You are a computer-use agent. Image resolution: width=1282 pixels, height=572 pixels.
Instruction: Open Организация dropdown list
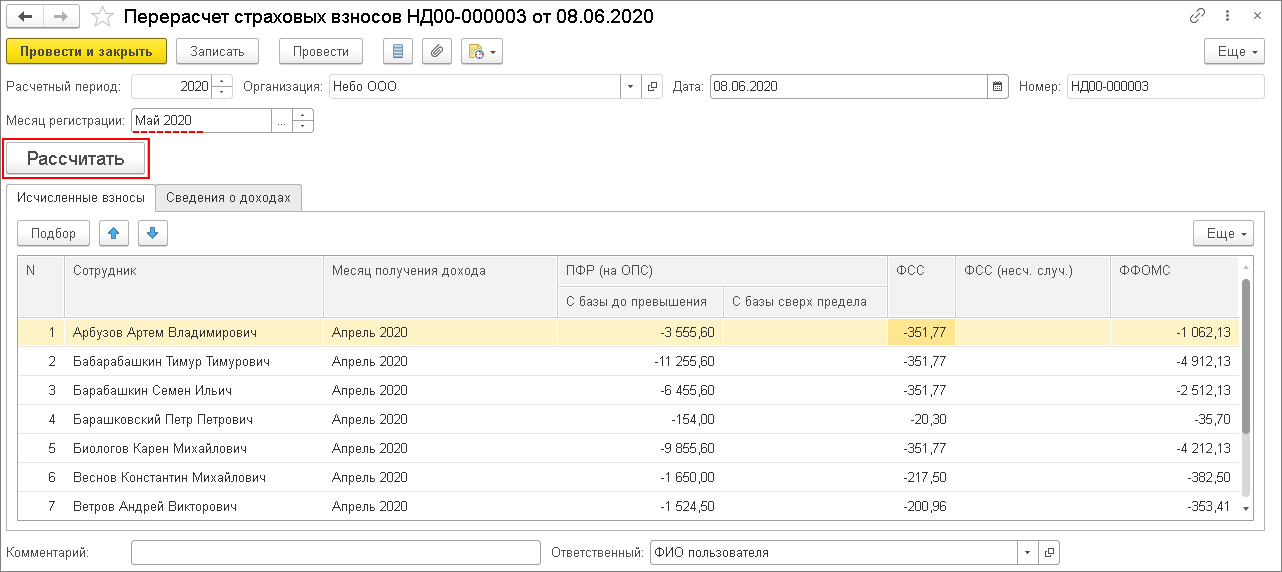click(x=630, y=87)
